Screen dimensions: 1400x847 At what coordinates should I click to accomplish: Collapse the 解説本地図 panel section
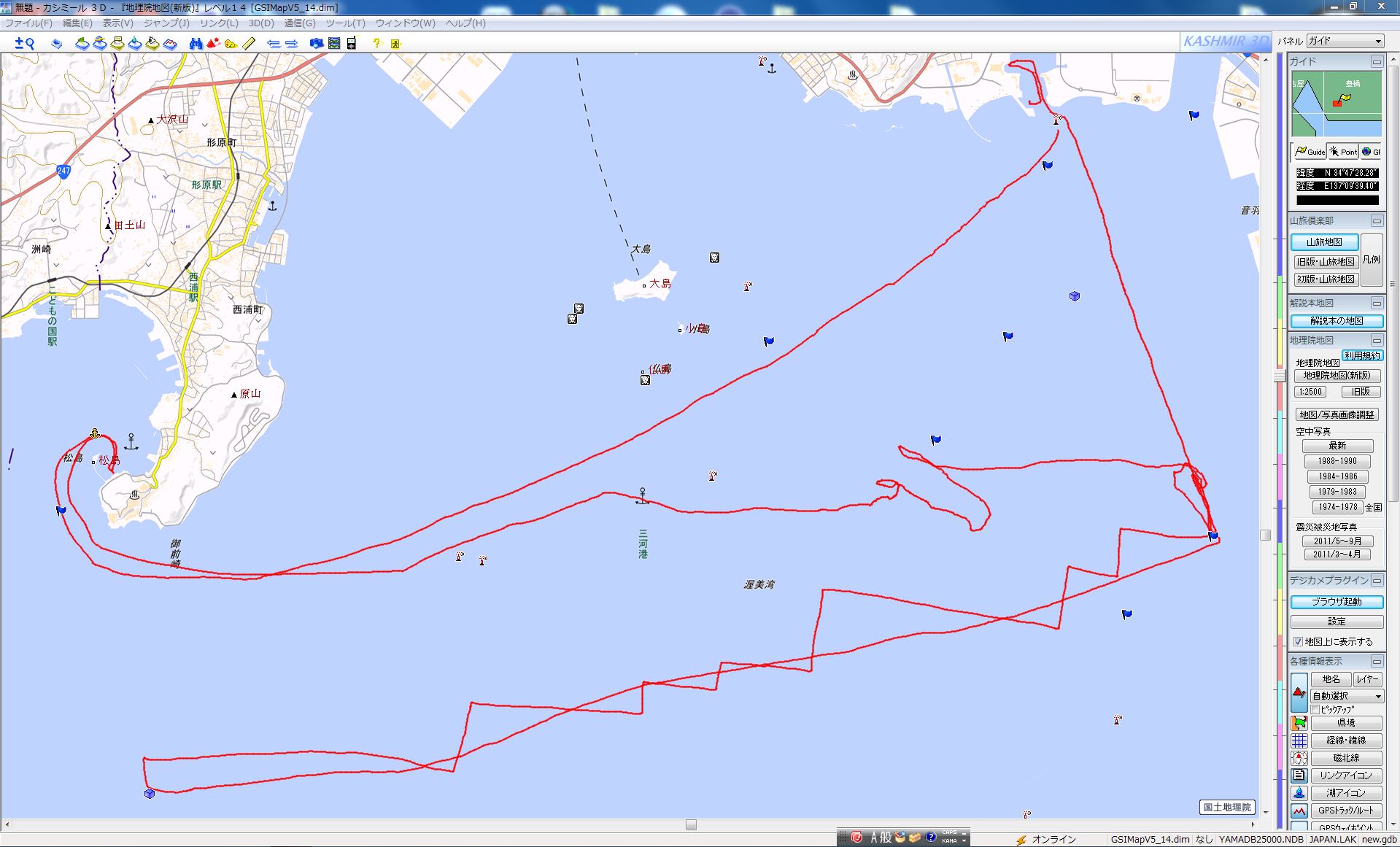tap(1377, 303)
